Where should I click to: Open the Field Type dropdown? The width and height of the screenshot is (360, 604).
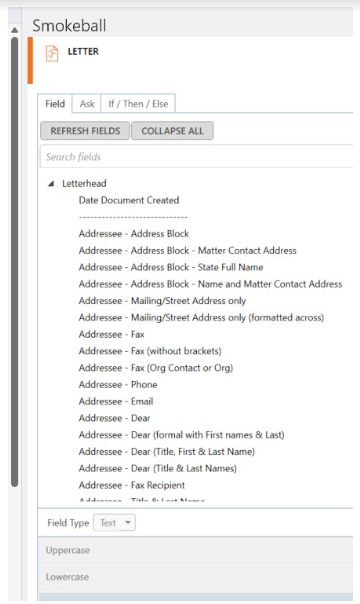pos(114,523)
